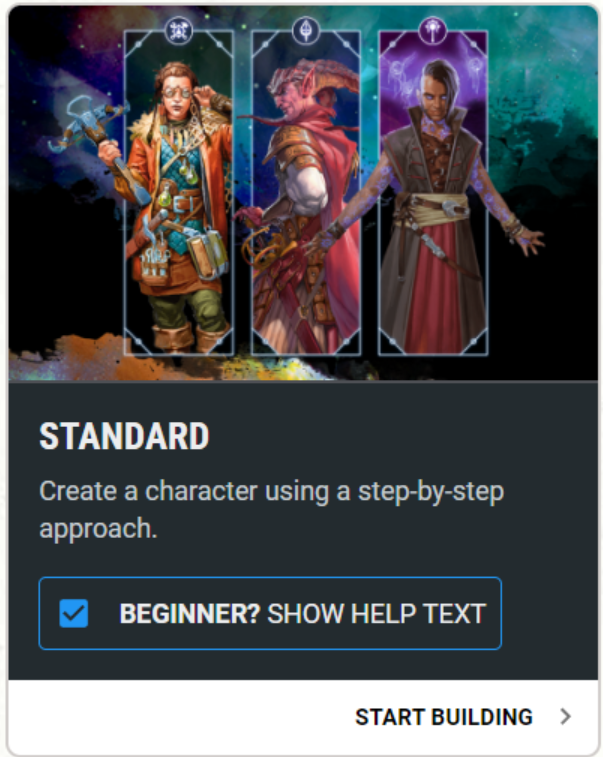This screenshot has width=603, height=757.
Task: Click the "SHOW HELP TEXT" label
Action: [376, 614]
